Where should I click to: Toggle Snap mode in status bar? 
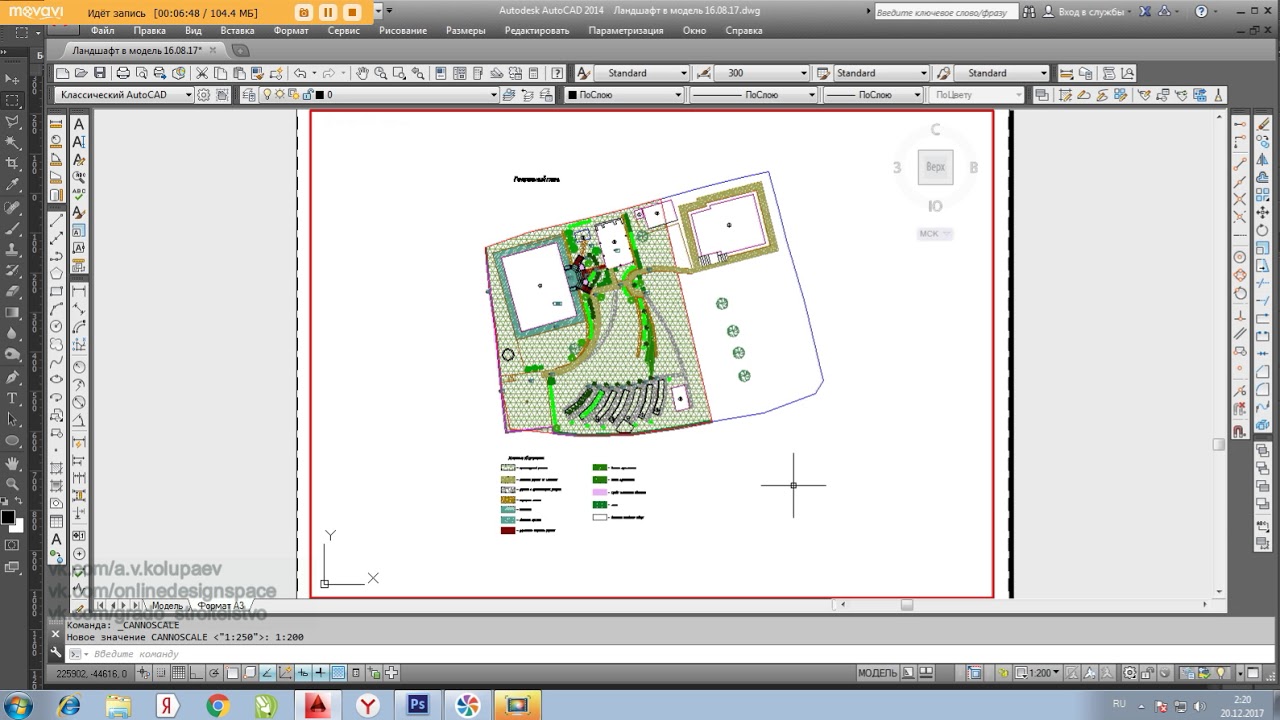coord(160,673)
